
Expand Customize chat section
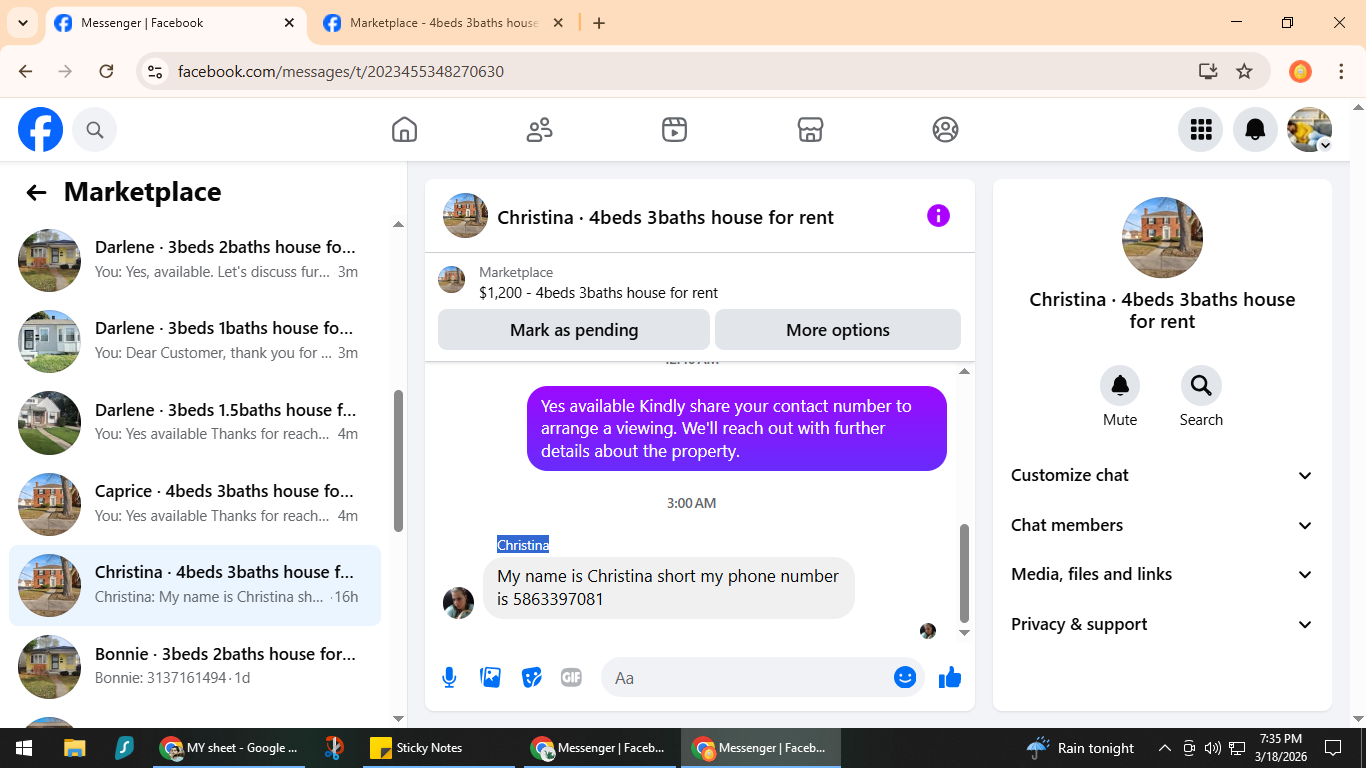coord(1162,475)
